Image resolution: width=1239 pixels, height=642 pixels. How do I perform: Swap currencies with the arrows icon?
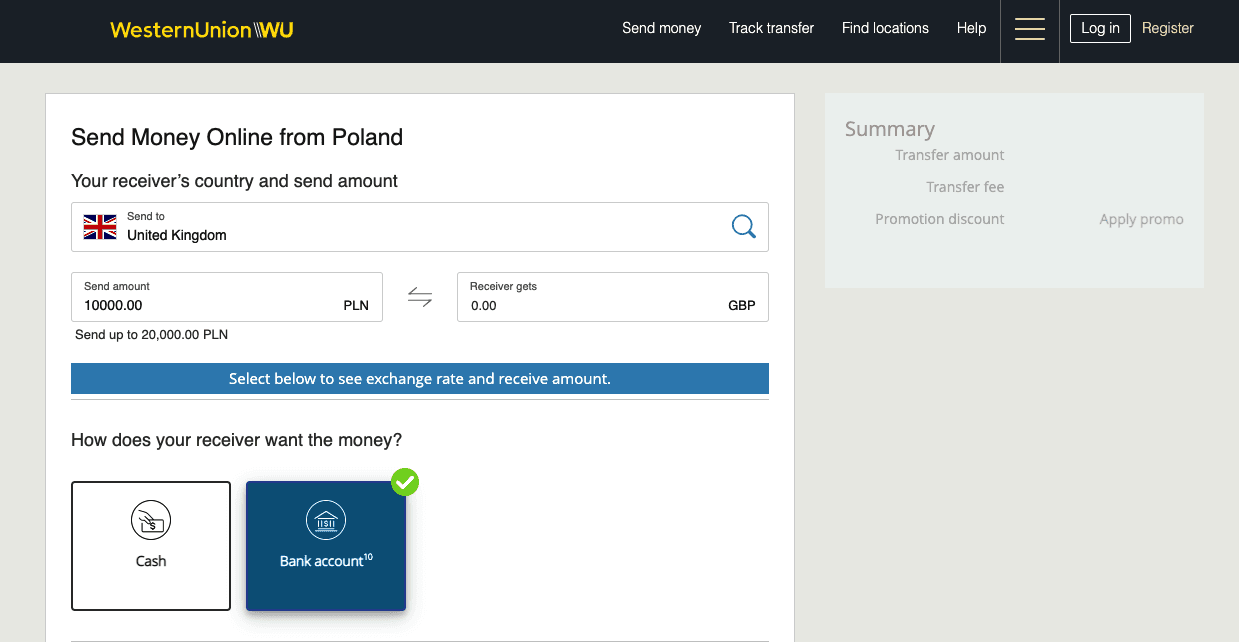(420, 297)
